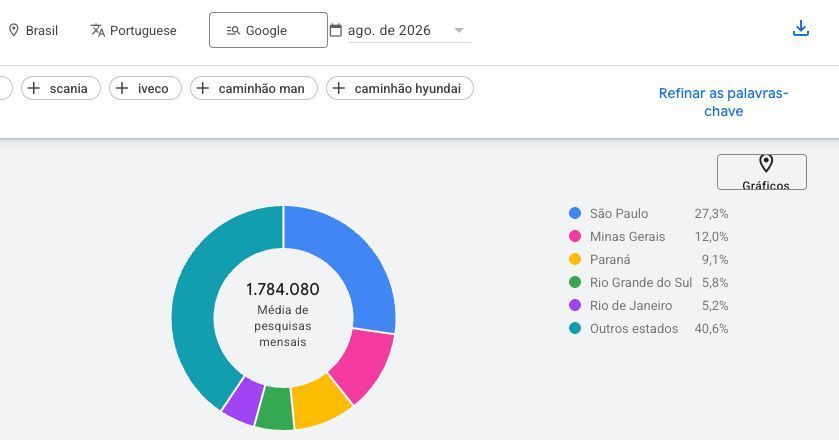Click the Média de pesquisas mensais caption
Screen dimensions: 839x440
pos(283,326)
